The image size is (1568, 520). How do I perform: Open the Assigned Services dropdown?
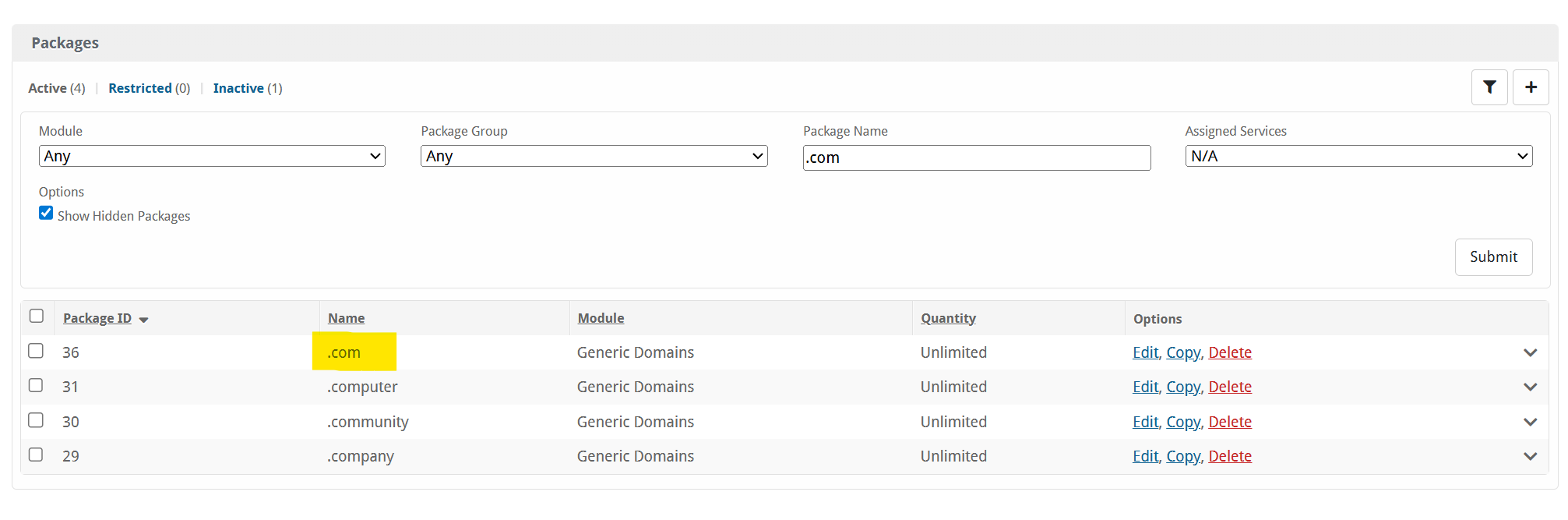coord(1358,156)
